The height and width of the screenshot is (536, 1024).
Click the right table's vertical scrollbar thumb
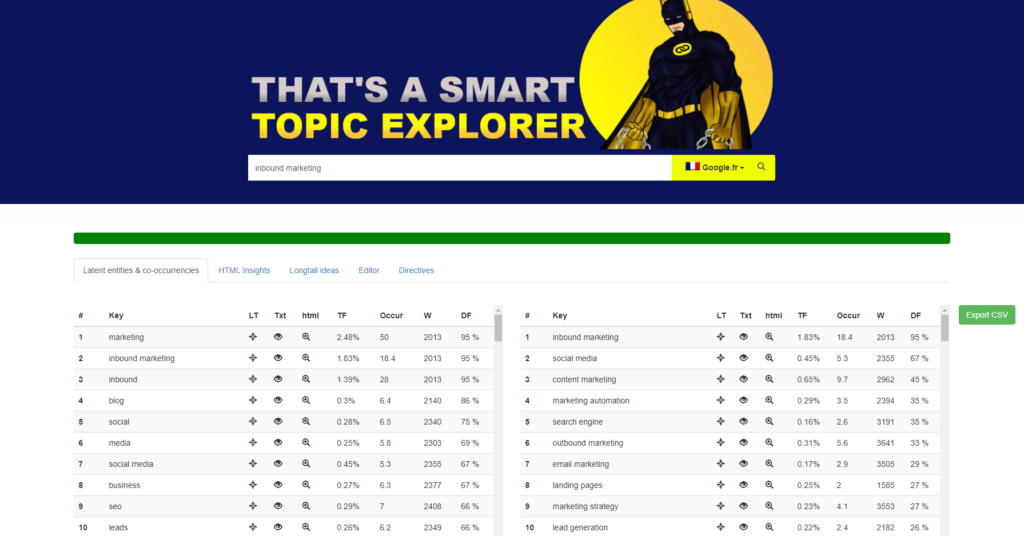(944, 328)
